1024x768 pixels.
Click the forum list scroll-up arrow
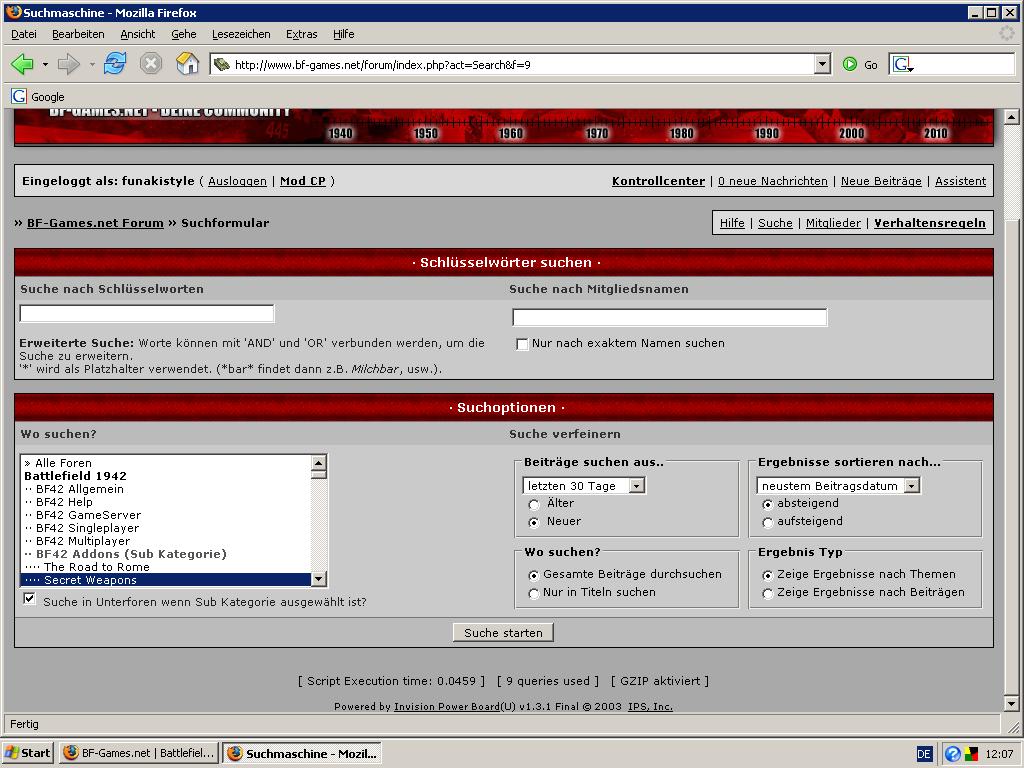tap(319, 462)
